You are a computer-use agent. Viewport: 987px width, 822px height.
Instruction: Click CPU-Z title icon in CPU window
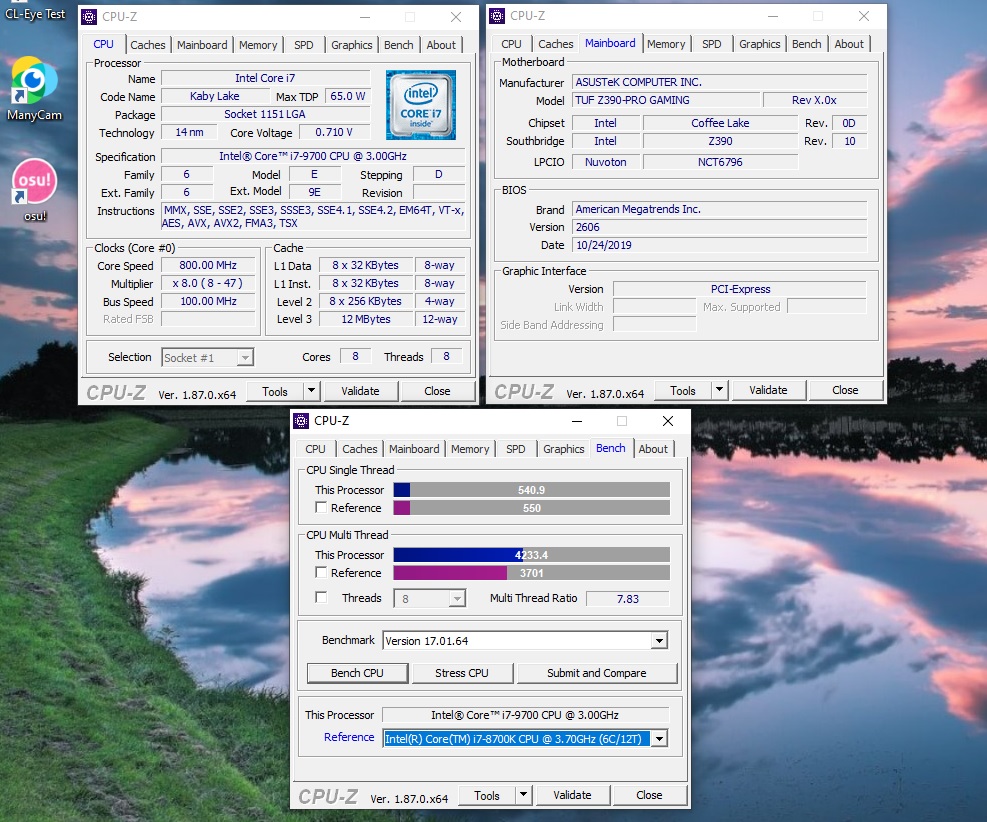[x=89, y=17]
